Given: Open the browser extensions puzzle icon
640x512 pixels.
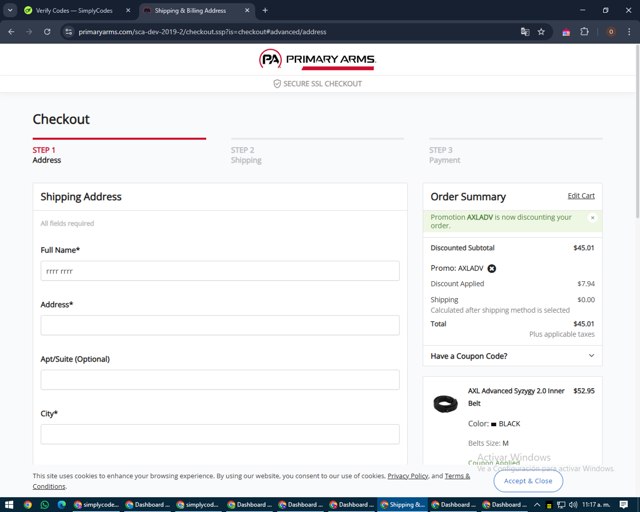Looking at the screenshot, I should (x=585, y=32).
